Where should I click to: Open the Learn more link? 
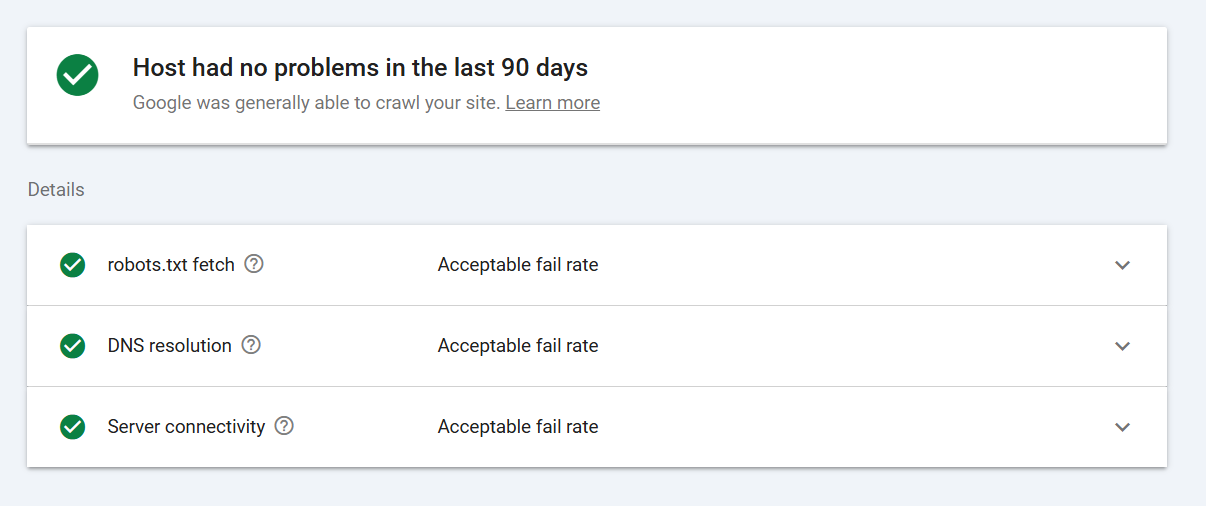553,103
